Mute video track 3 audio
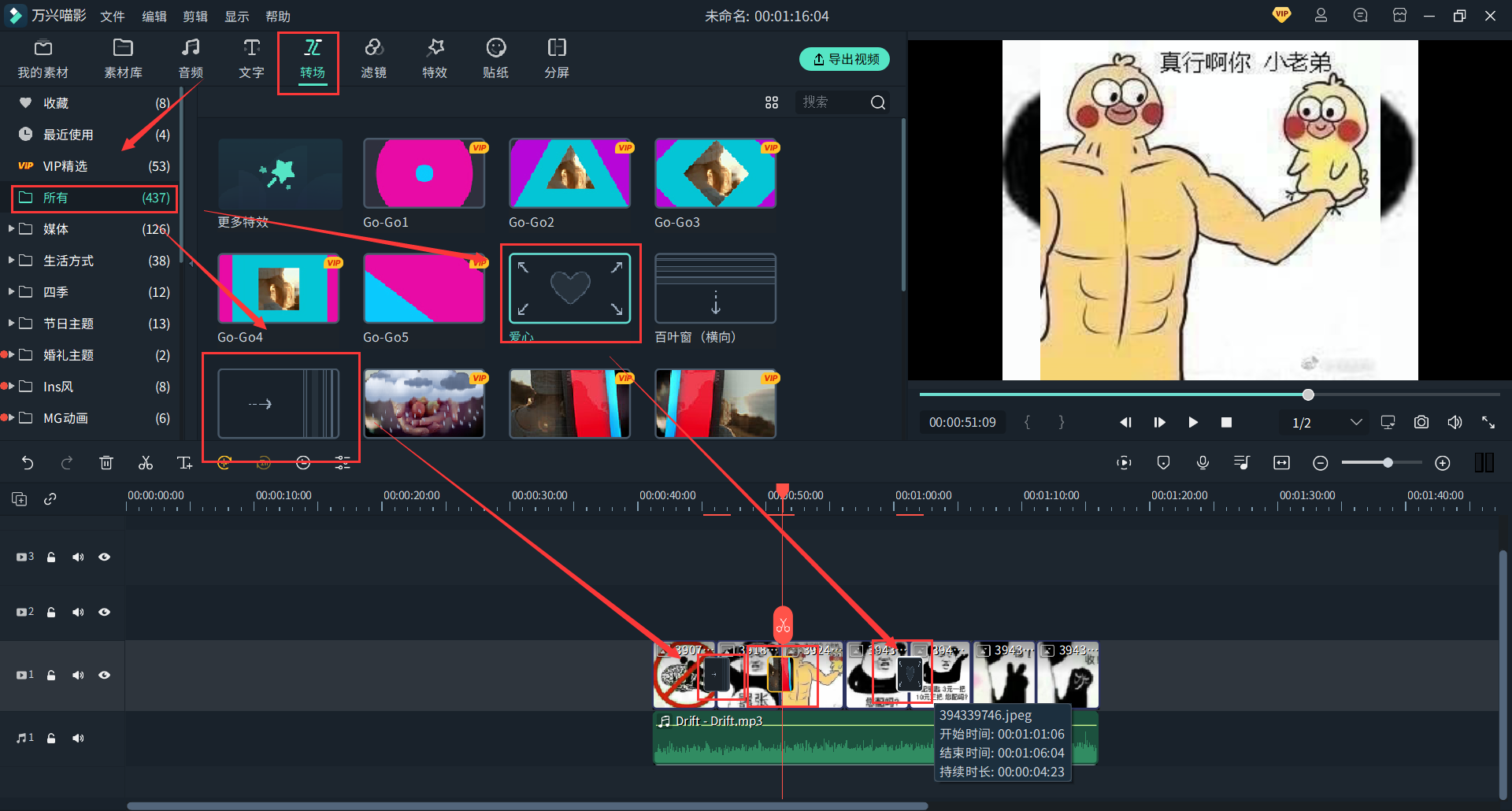The height and width of the screenshot is (811, 1512). (78, 557)
